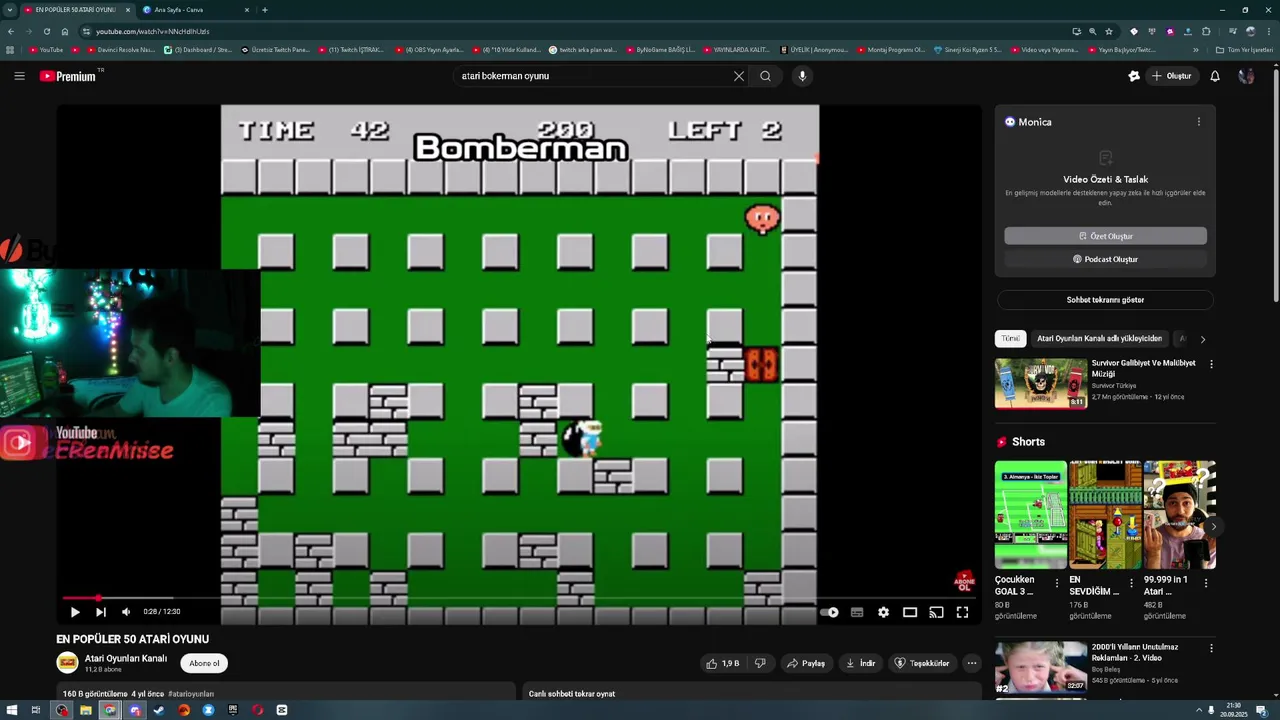1280x720 pixels.
Task: Open Davinci Resolve bookmark
Action: (120, 50)
